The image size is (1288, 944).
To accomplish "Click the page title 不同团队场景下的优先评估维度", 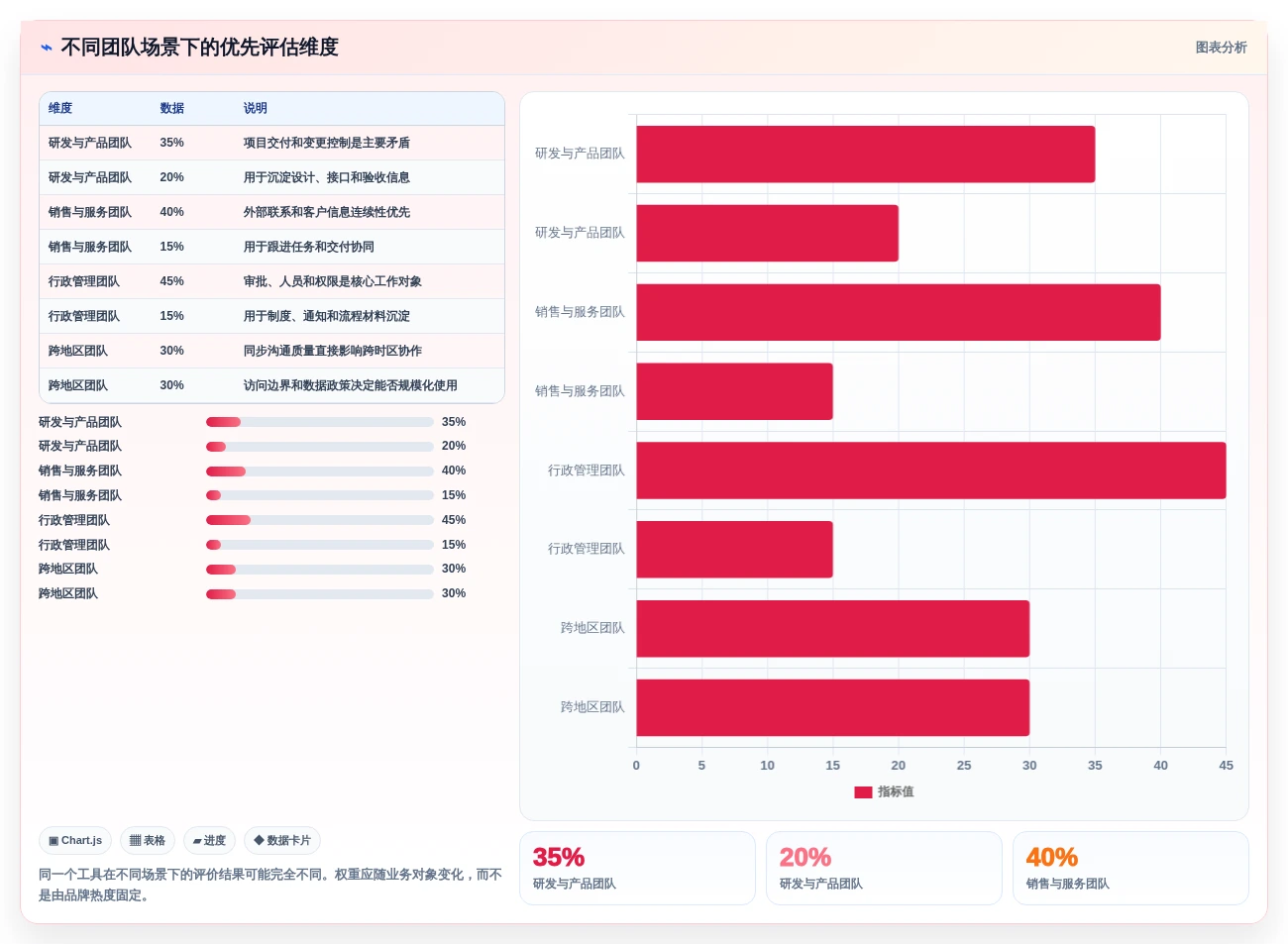I will click(200, 48).
